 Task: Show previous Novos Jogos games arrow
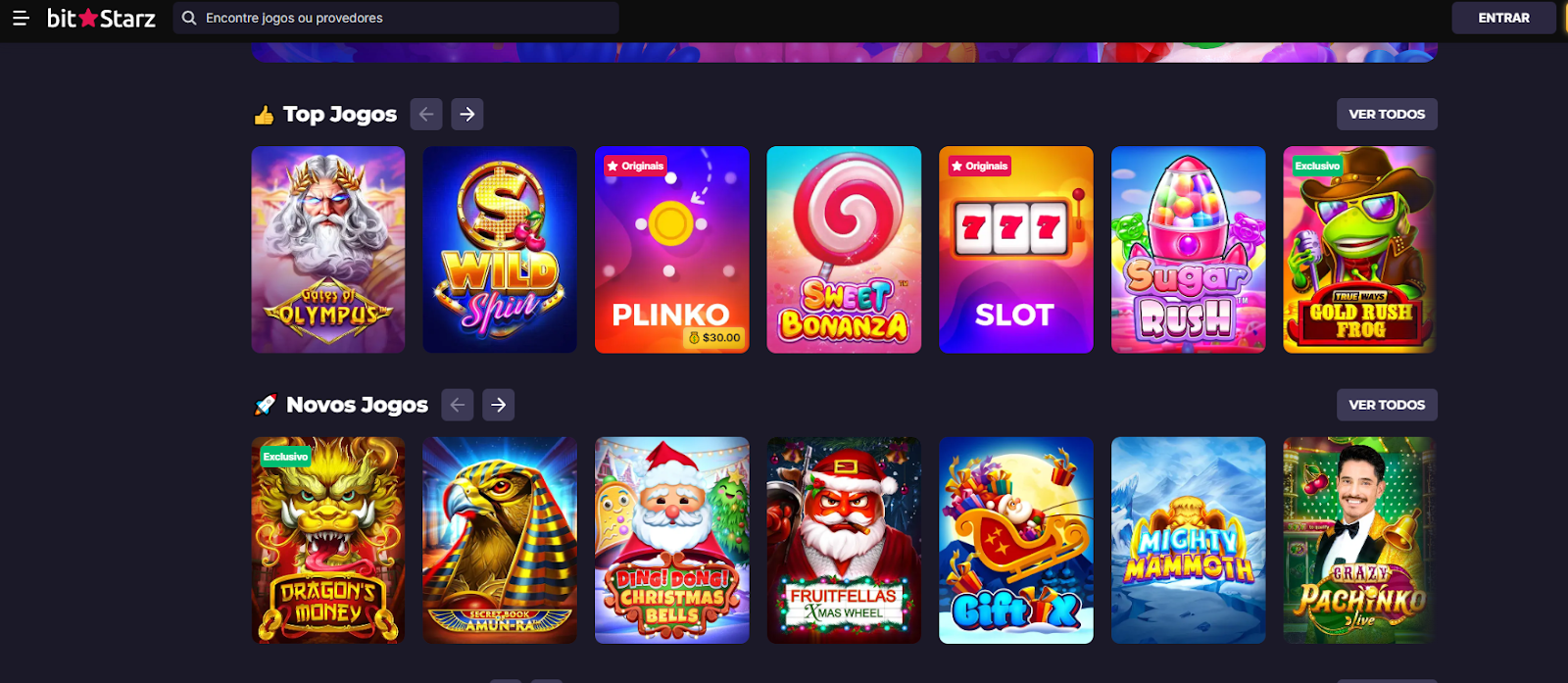(x=458, y=405)
